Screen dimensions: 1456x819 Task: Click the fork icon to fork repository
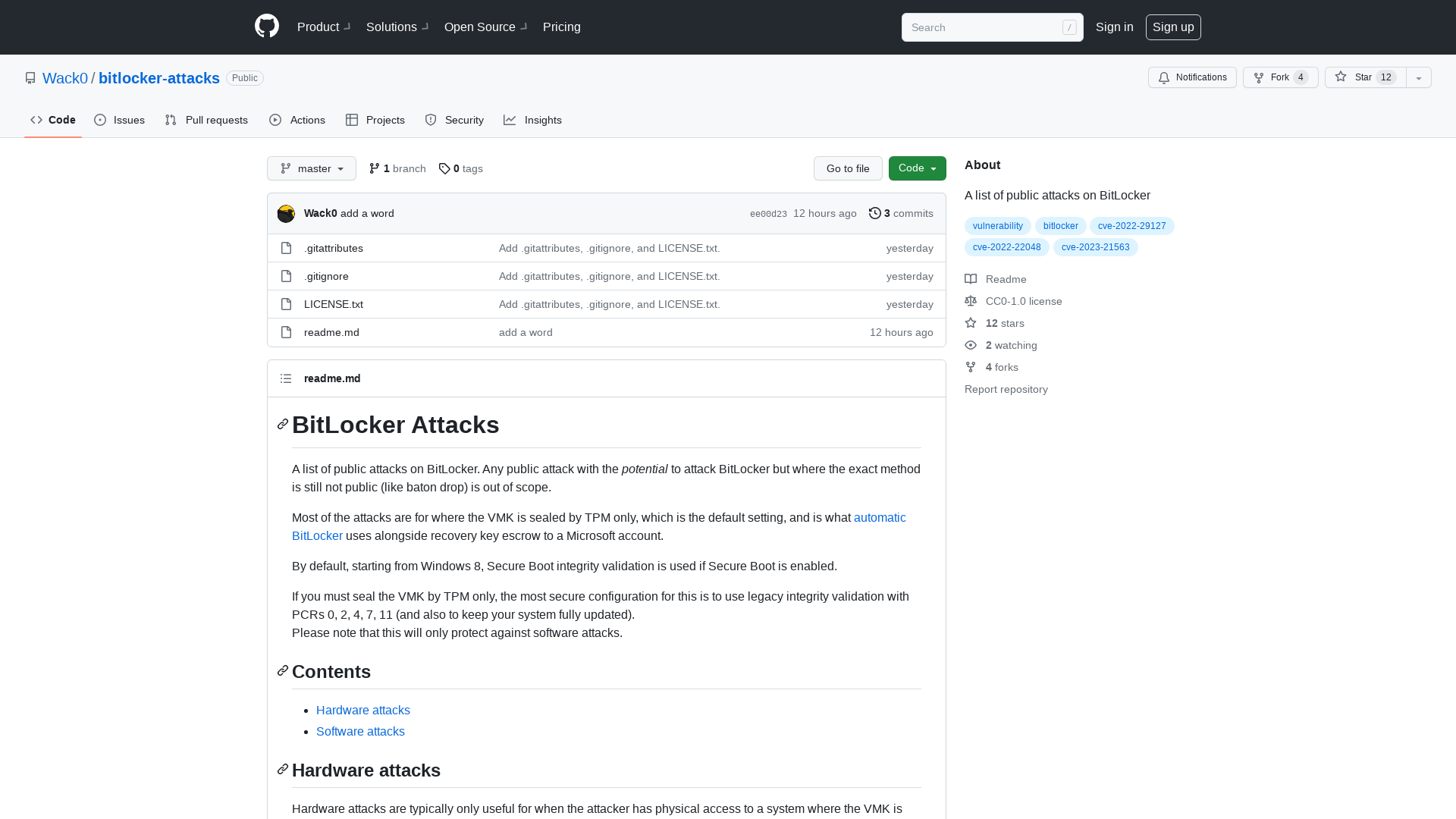(x=1259, y=77)
